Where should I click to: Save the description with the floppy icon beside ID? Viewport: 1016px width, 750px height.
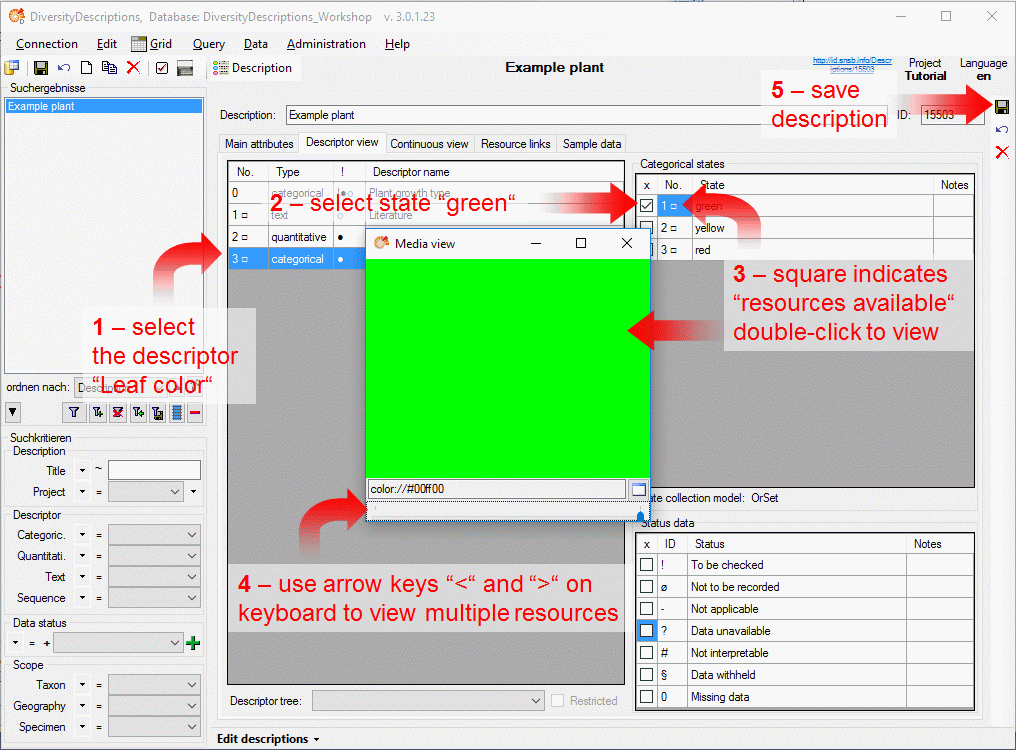(1002, 107)
